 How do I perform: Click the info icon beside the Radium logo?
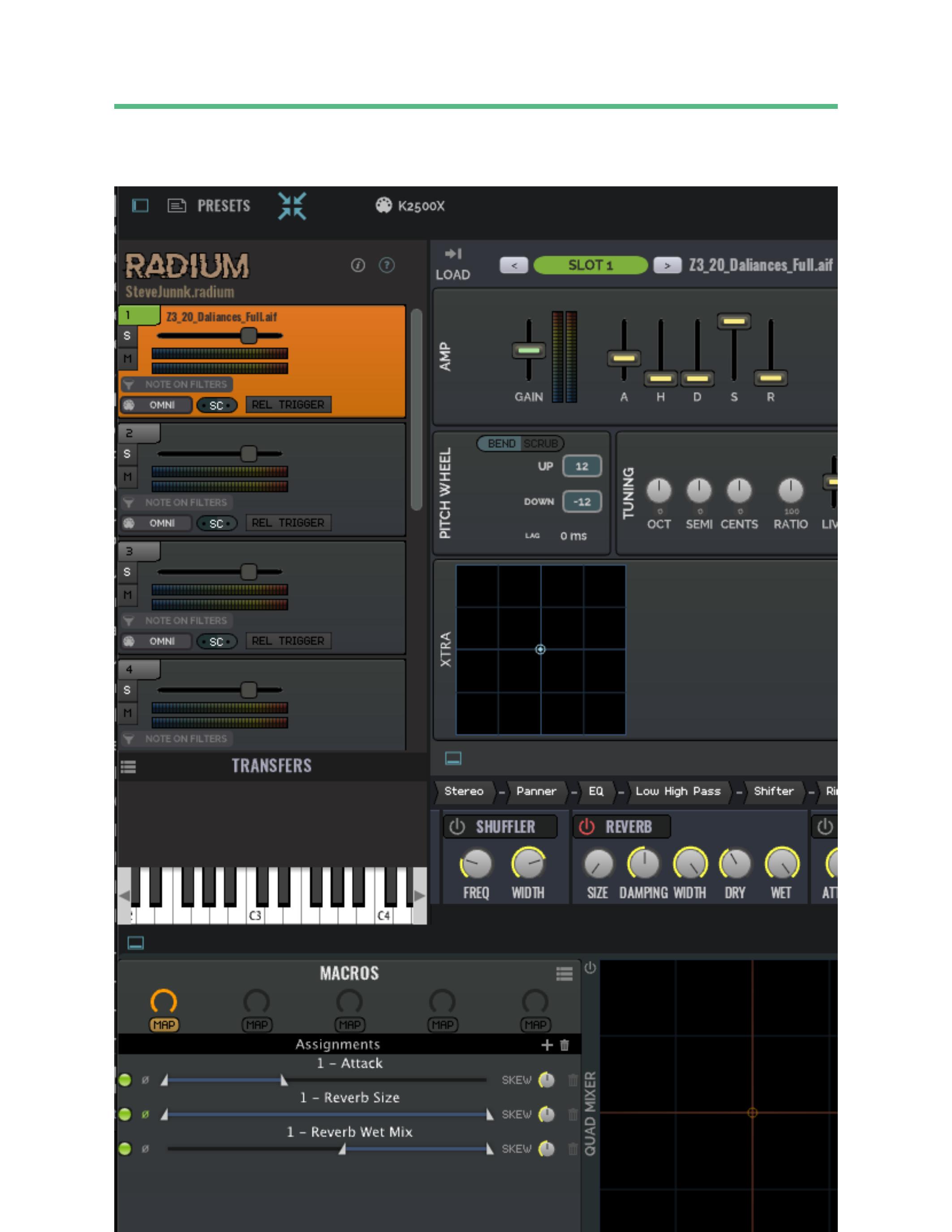358,265
